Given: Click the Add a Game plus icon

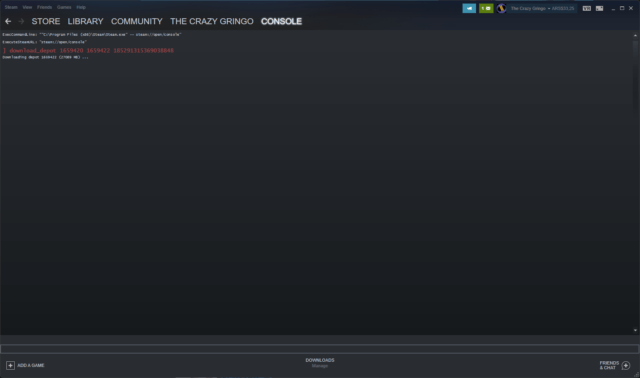Looking at the screenshot, I should 10,365.
